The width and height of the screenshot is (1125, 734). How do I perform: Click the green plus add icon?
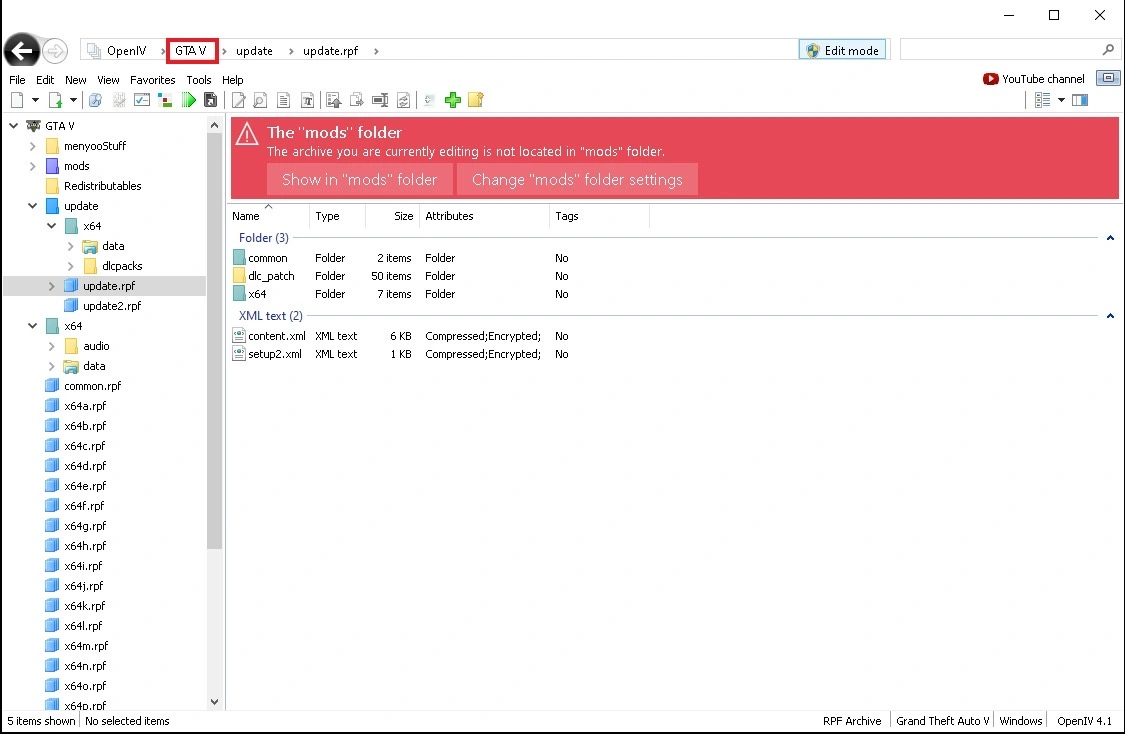(453, 100)
